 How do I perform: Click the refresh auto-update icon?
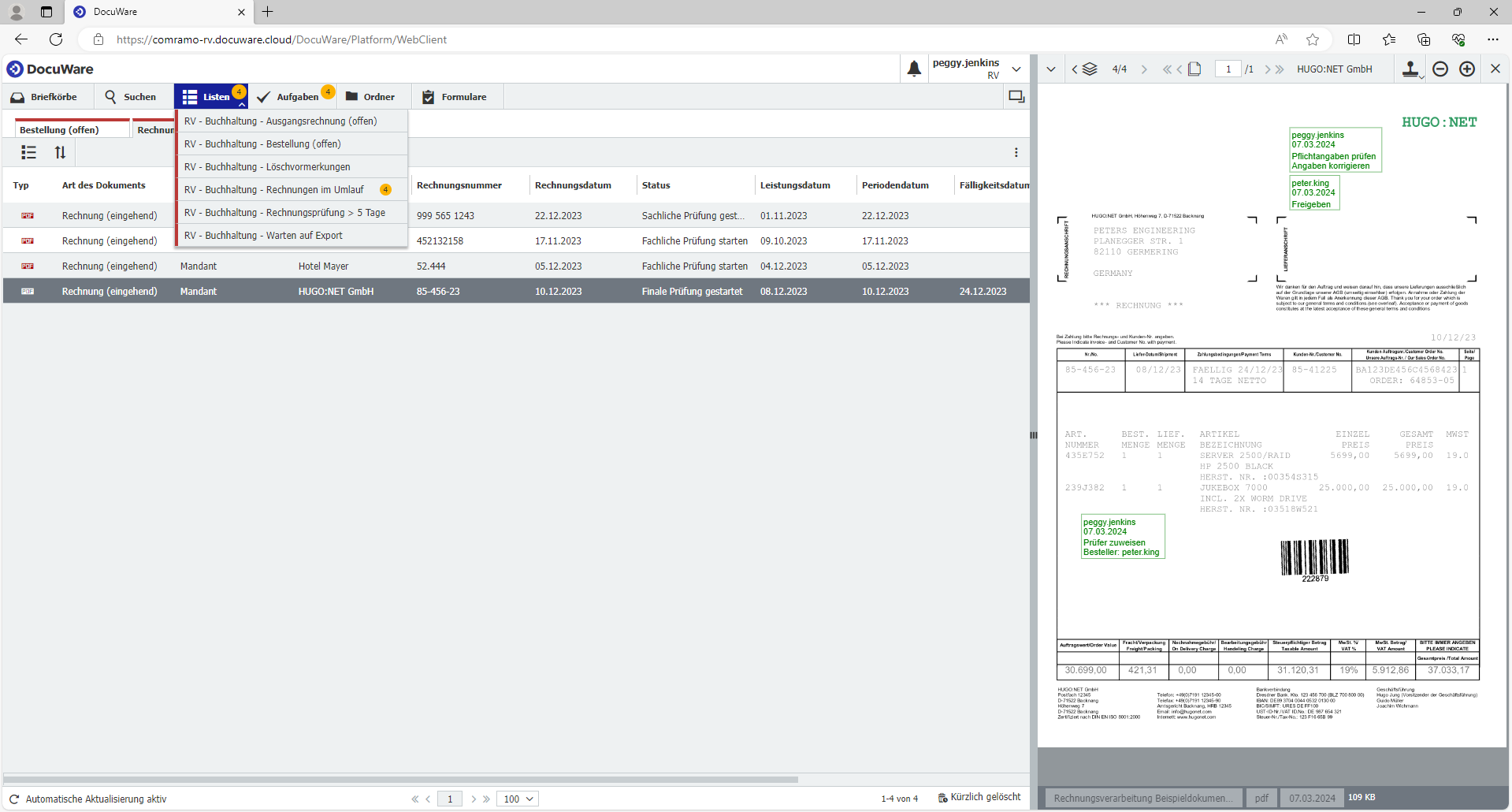pos(14,799)
